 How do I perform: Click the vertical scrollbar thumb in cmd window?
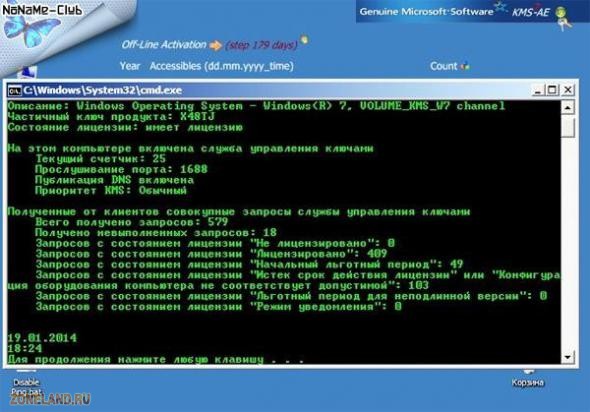[x=567, y=127]
